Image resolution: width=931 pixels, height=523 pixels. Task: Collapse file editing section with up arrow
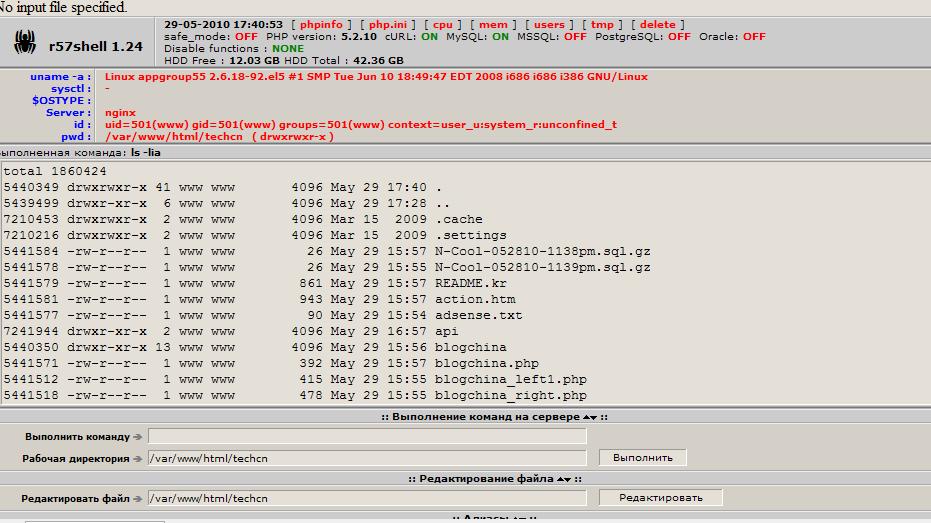559,479
